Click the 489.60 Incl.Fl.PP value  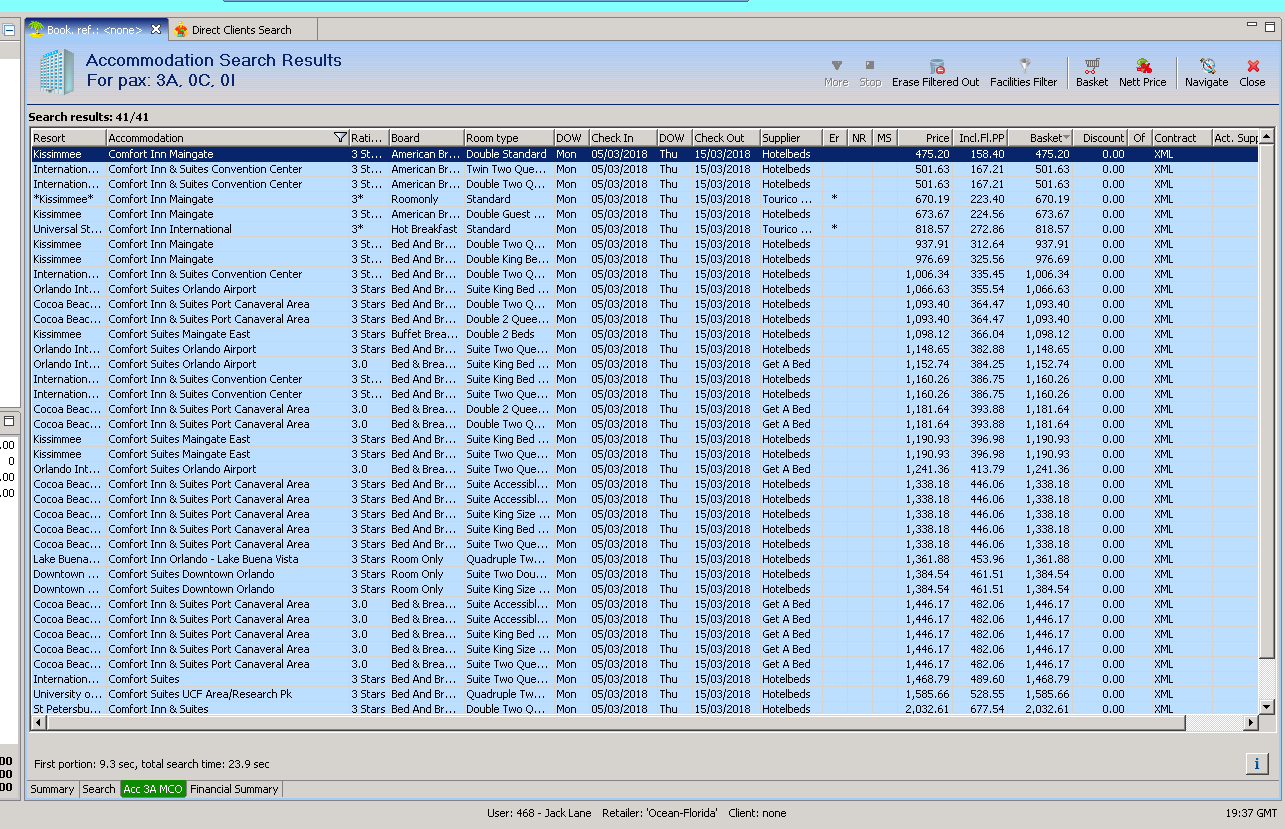987,679
